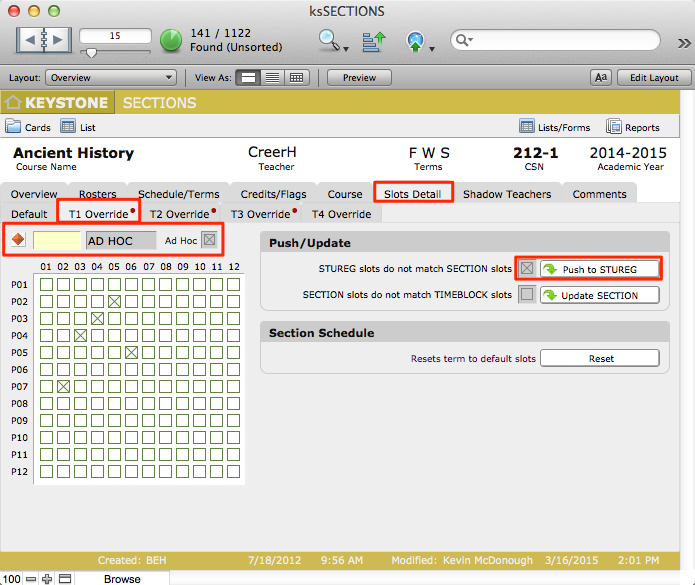695x585 pixels.
Task: Switch to View As Table icon
Action: click(x=296, y=78)
